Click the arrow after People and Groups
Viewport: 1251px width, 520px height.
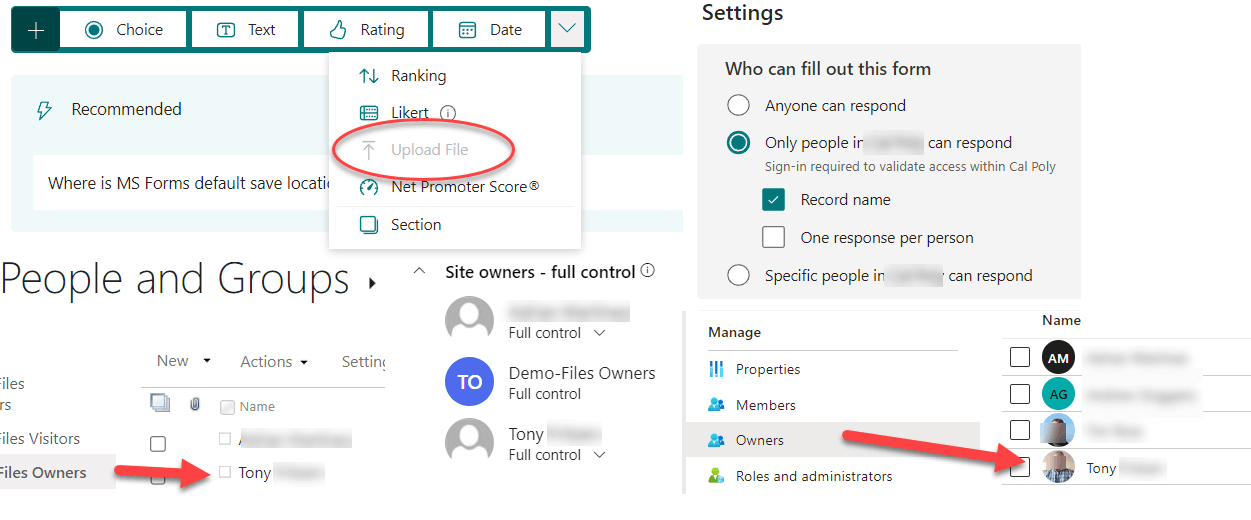coord(372,284)
